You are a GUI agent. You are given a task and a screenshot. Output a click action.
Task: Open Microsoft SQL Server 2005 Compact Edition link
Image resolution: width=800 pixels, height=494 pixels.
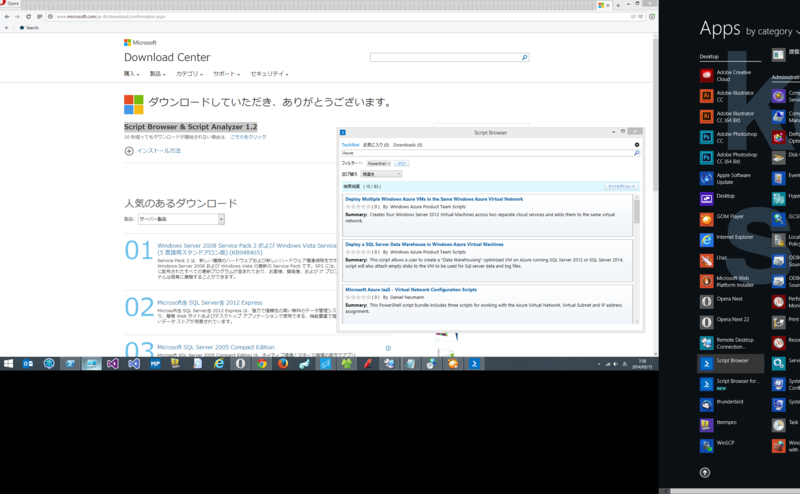(x=215, y=347)
